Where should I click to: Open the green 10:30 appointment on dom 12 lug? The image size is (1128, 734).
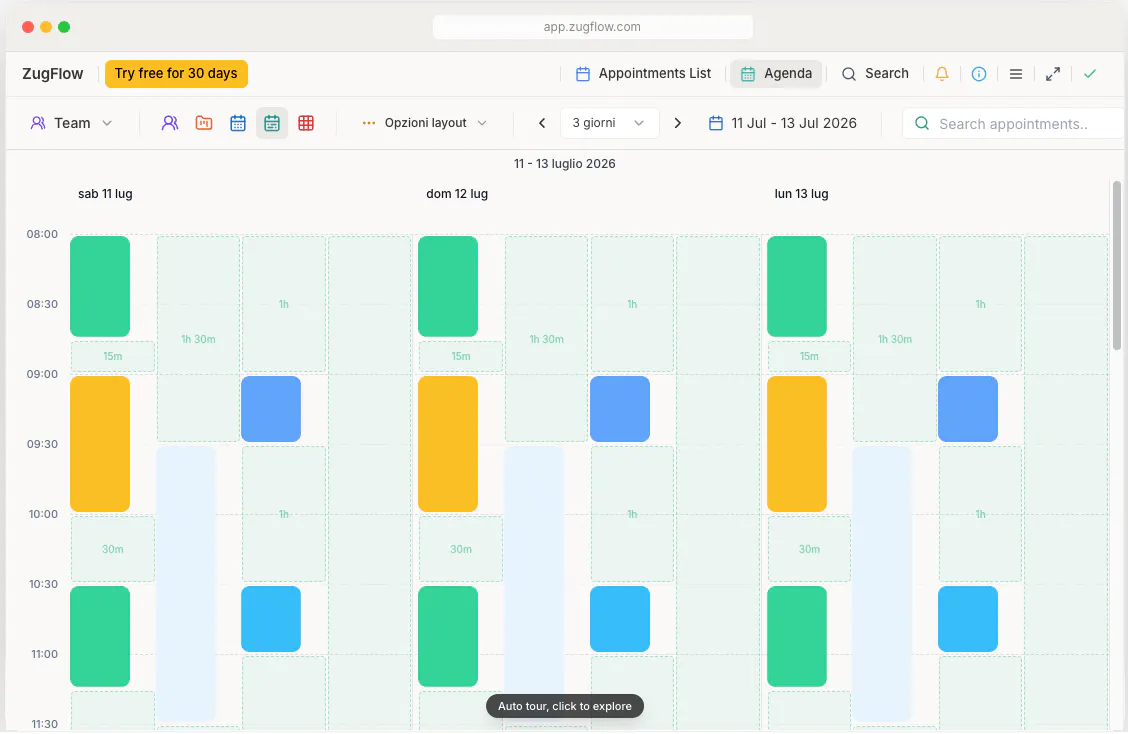[448, 636]
